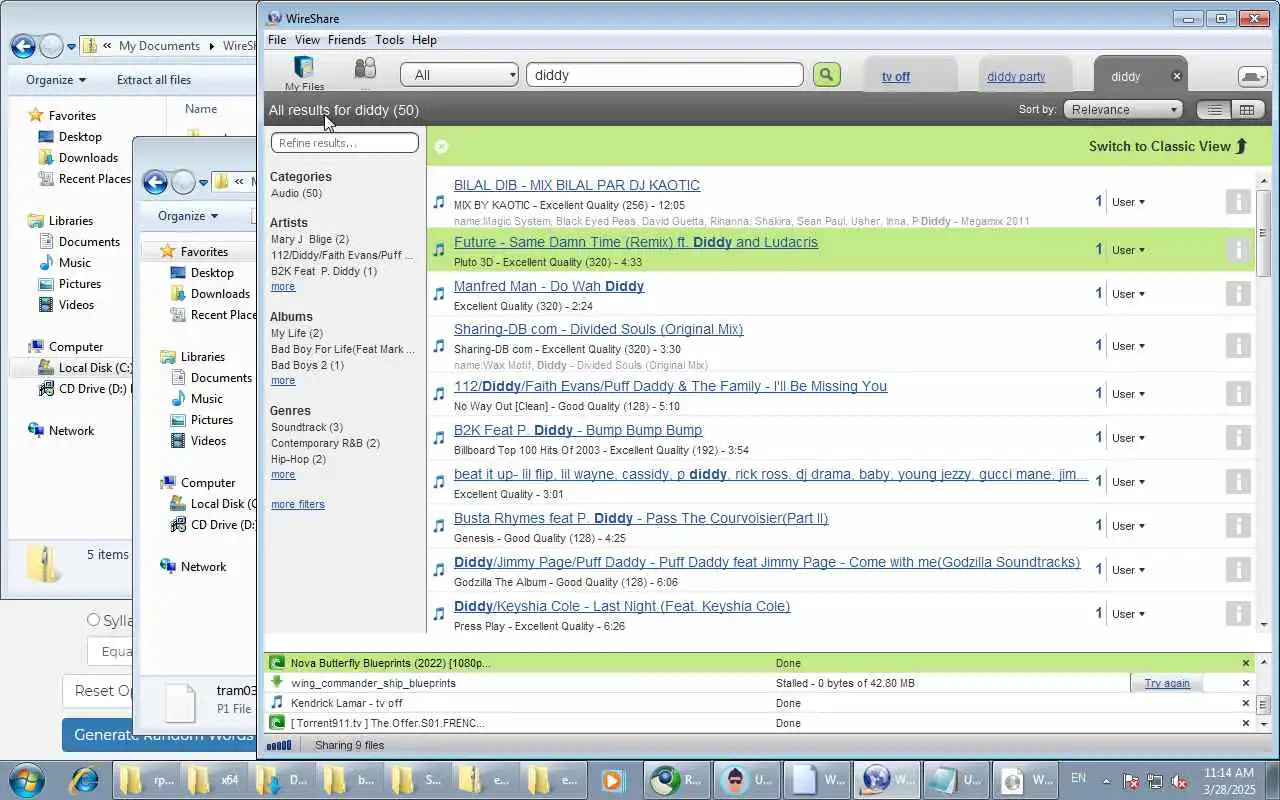Dismiss the green Classic View banner

click(x=441, y=146)
